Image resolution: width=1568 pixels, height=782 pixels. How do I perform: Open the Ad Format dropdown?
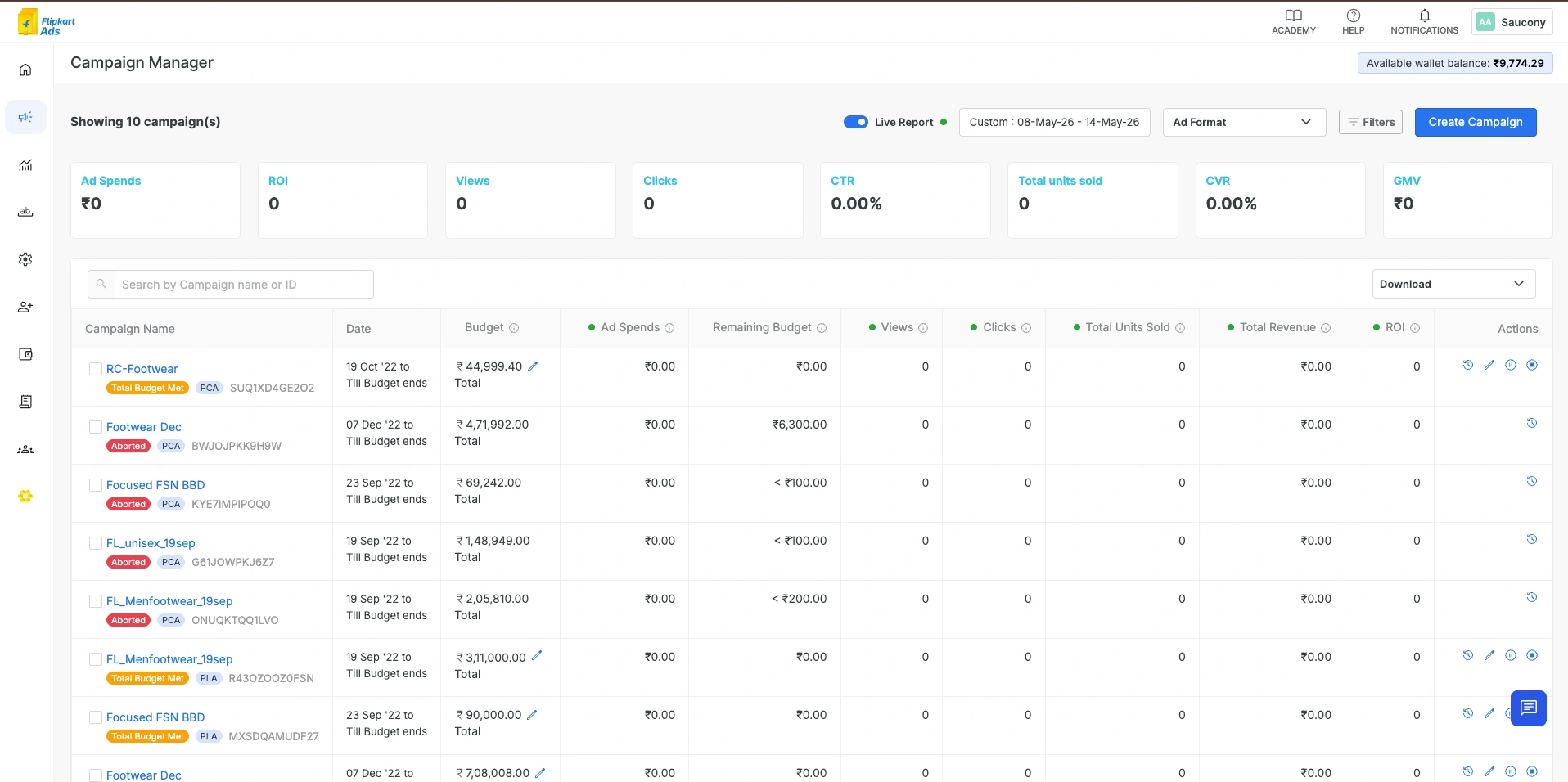[x=1244, y=122]
